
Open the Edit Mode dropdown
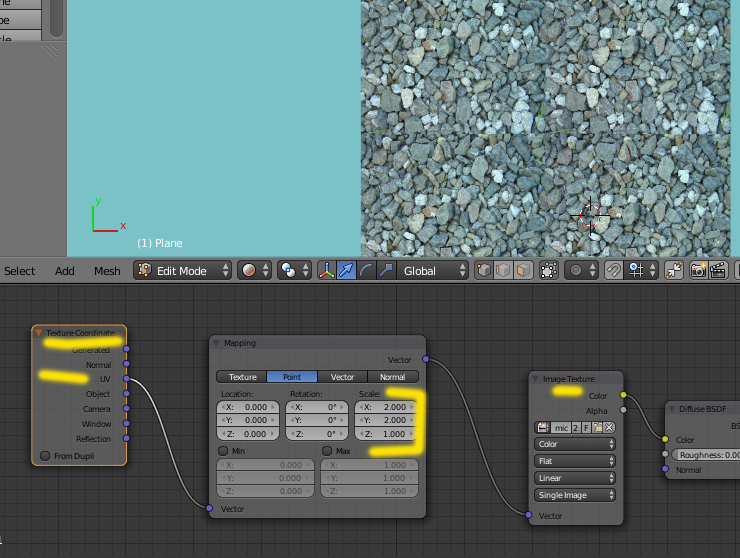[183, 270]
